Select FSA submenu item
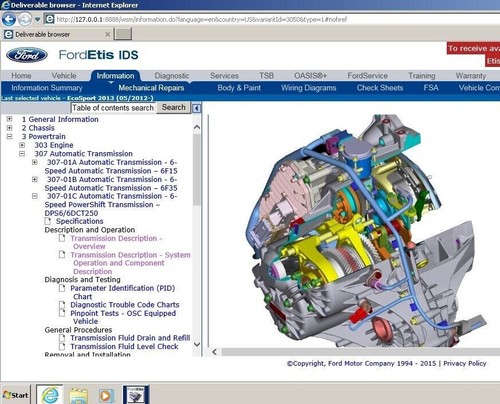The image size is (500, 404). (x=431, y=88)
